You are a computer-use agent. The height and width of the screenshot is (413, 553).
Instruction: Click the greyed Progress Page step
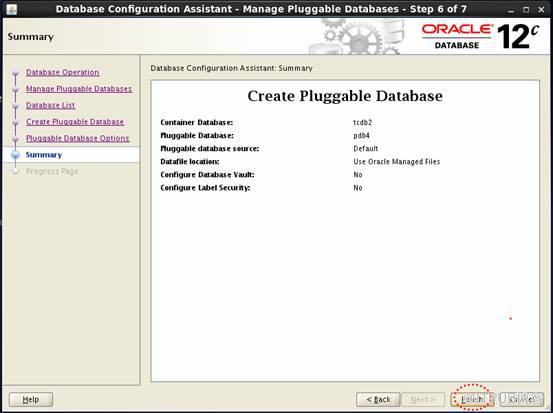[x=52, y=171]
